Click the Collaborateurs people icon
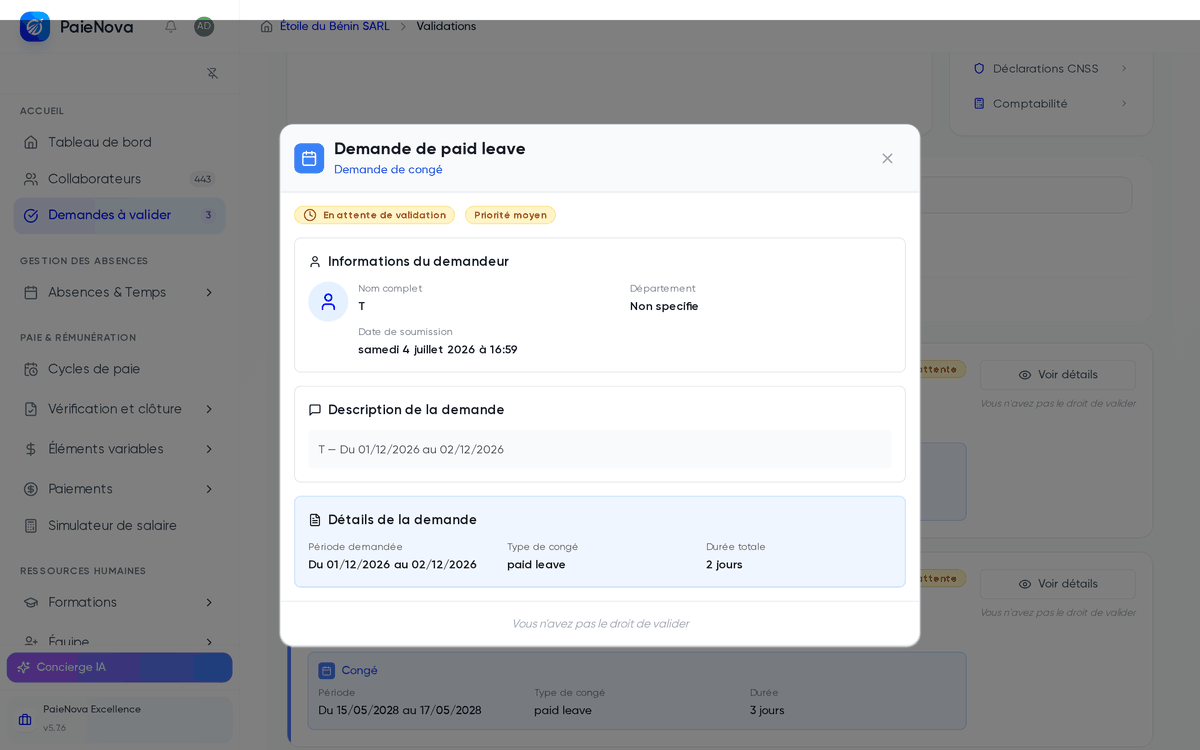The width and height of the screenshot is (1200, 750). pyautogui.click(x=31, y=179)
